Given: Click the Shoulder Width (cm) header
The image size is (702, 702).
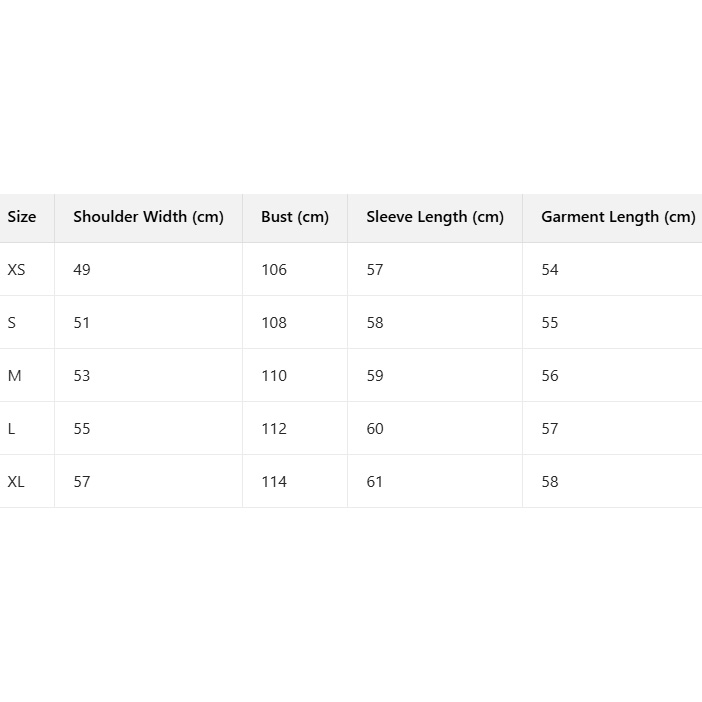Looking at the screenshot, I should pyautogui.click(x=148, y=217).
